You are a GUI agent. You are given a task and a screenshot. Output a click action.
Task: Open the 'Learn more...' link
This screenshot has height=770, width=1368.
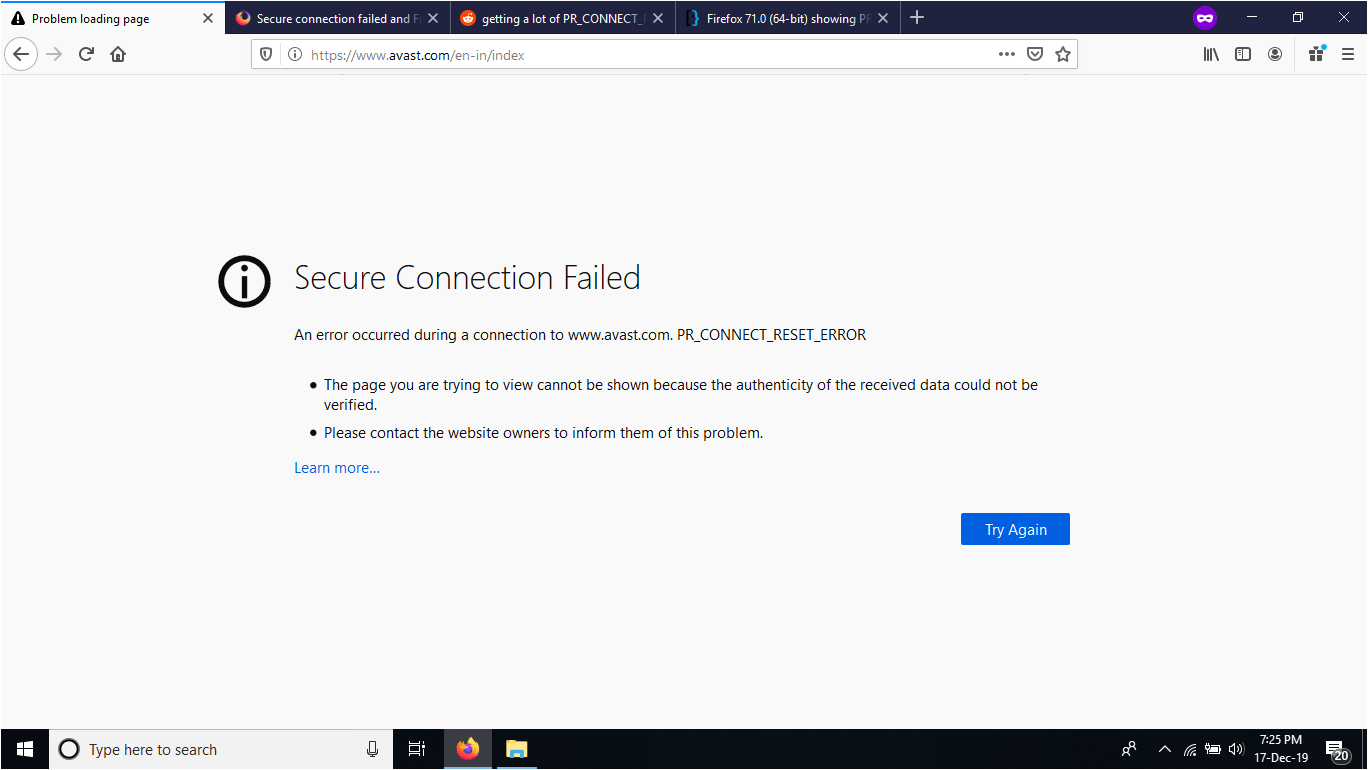(337, 467)
